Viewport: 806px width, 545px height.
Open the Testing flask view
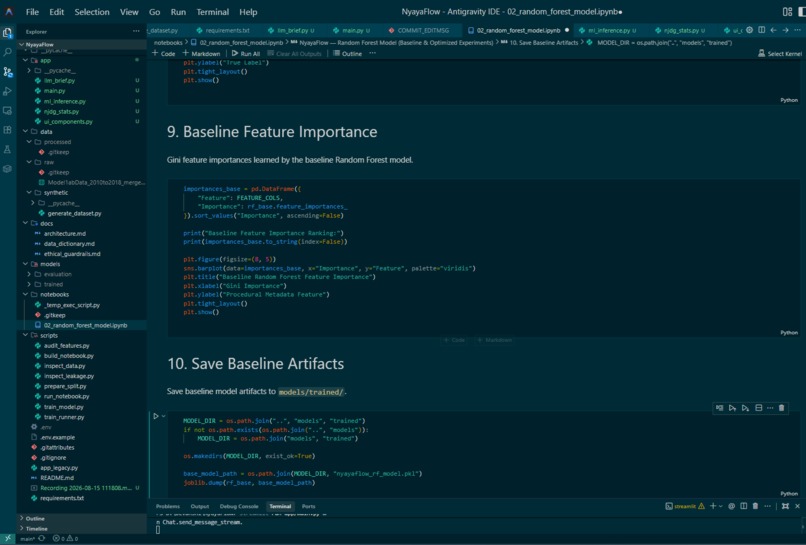(8, 150)
